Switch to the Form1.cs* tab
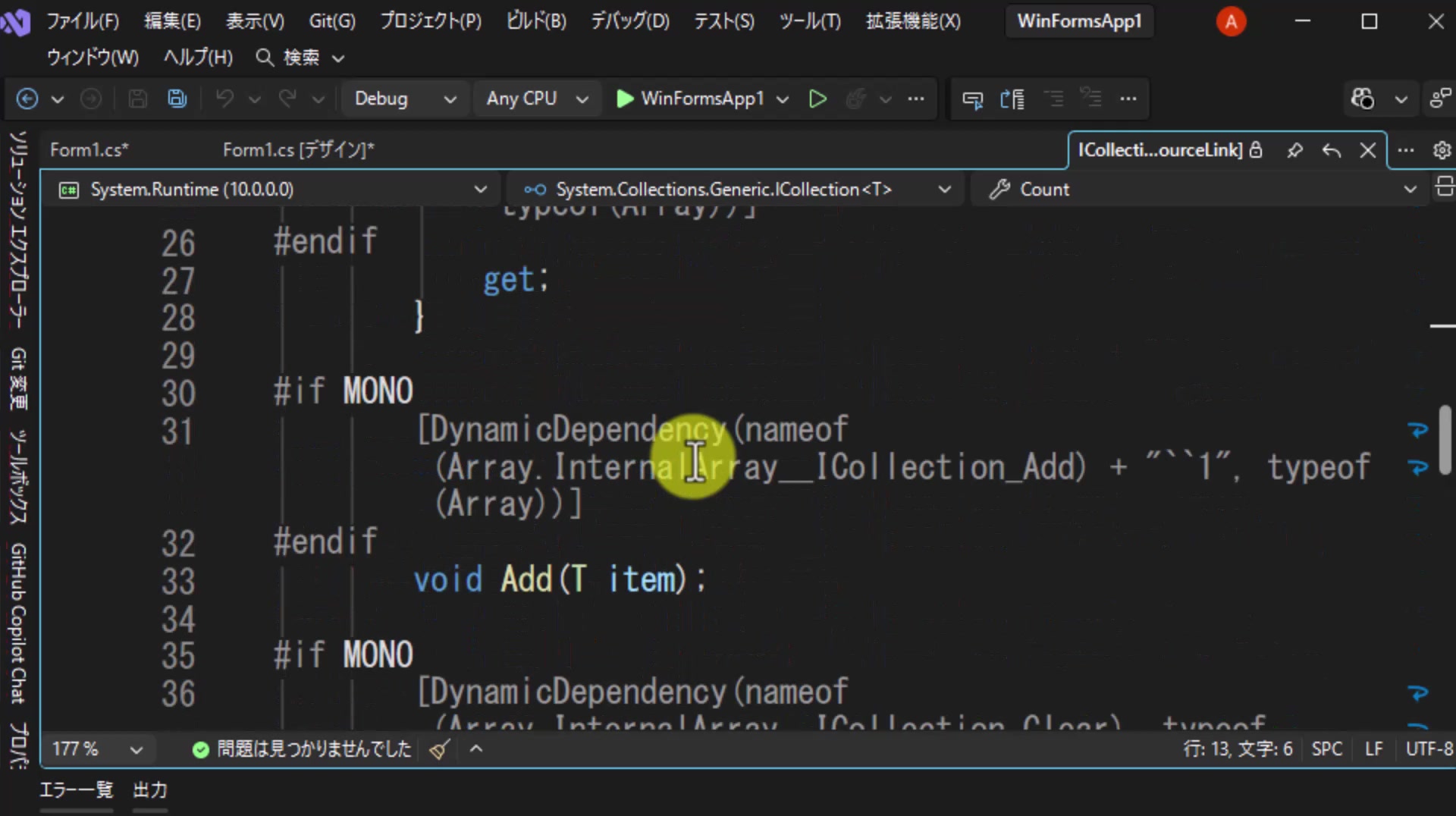Viewport: 1456px width, 816px height. (89, 150)
